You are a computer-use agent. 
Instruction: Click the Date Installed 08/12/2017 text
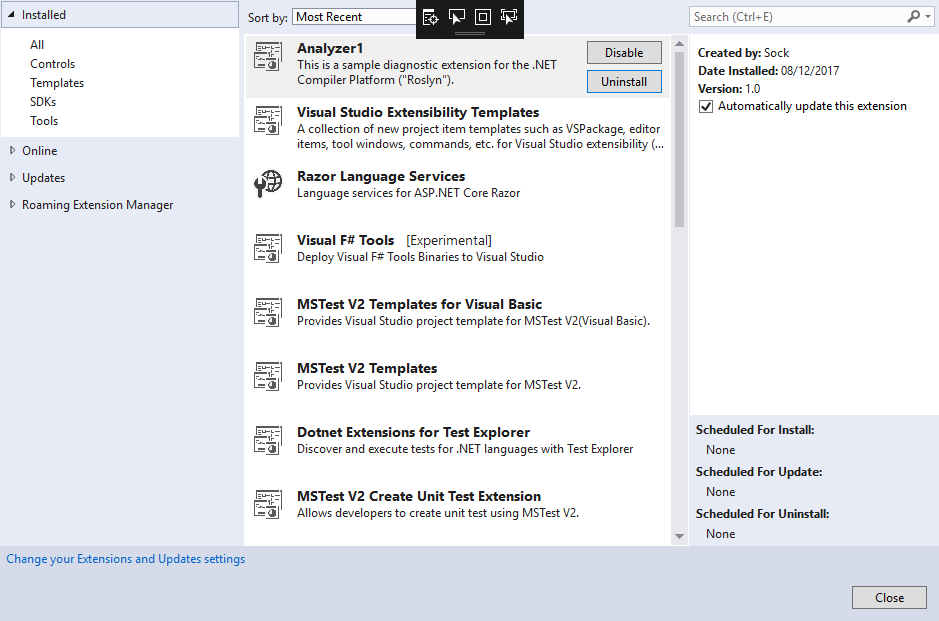tap(768, 71)
